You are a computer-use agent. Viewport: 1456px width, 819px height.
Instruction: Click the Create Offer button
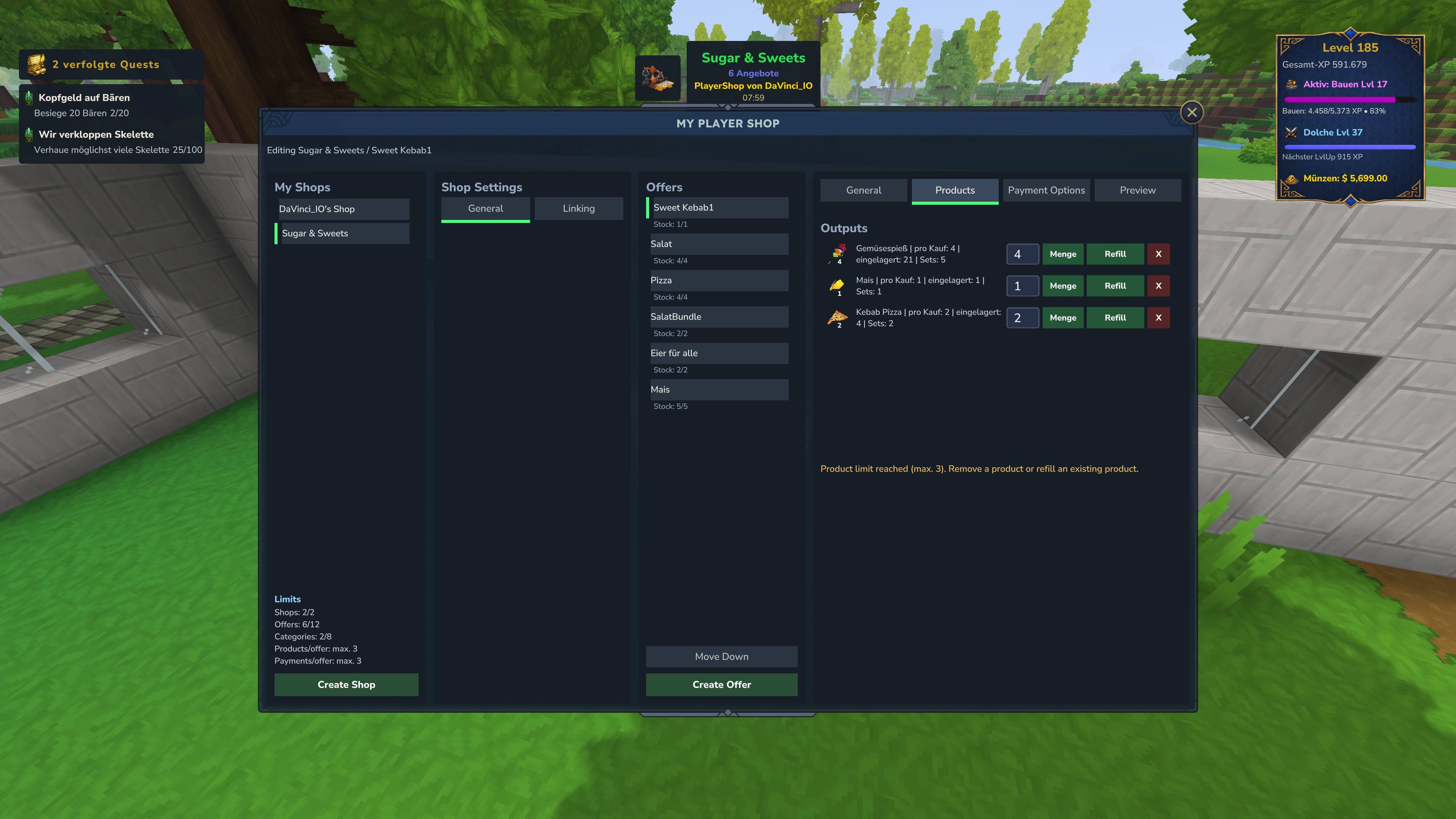[x=721, y=684]
